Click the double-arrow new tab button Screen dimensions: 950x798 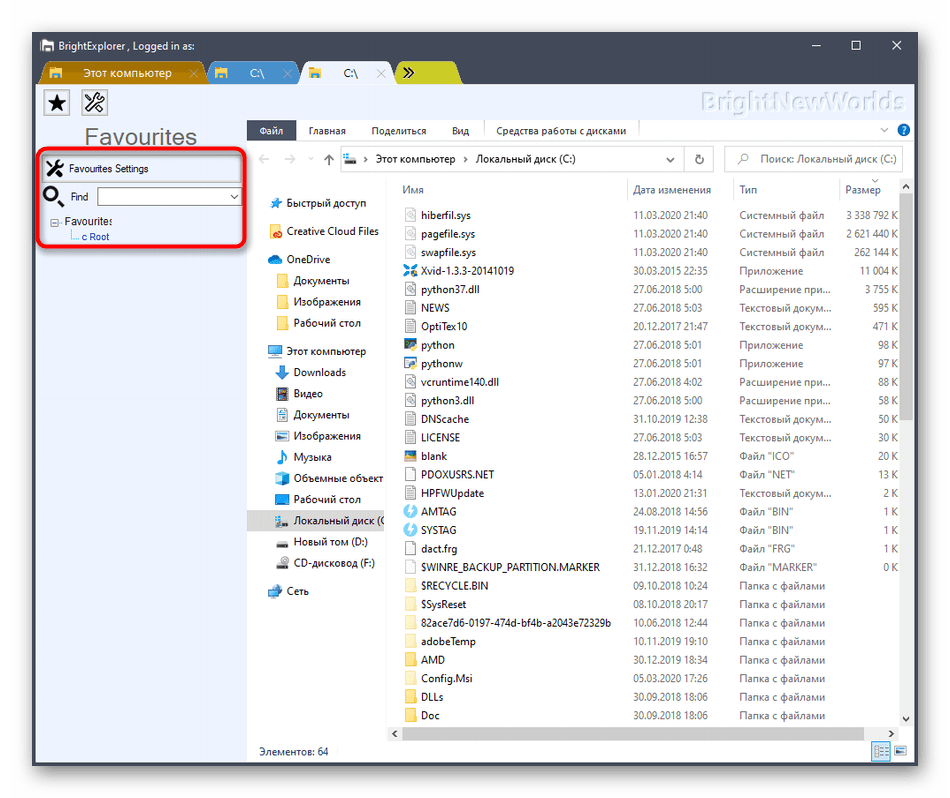[409, 73]
